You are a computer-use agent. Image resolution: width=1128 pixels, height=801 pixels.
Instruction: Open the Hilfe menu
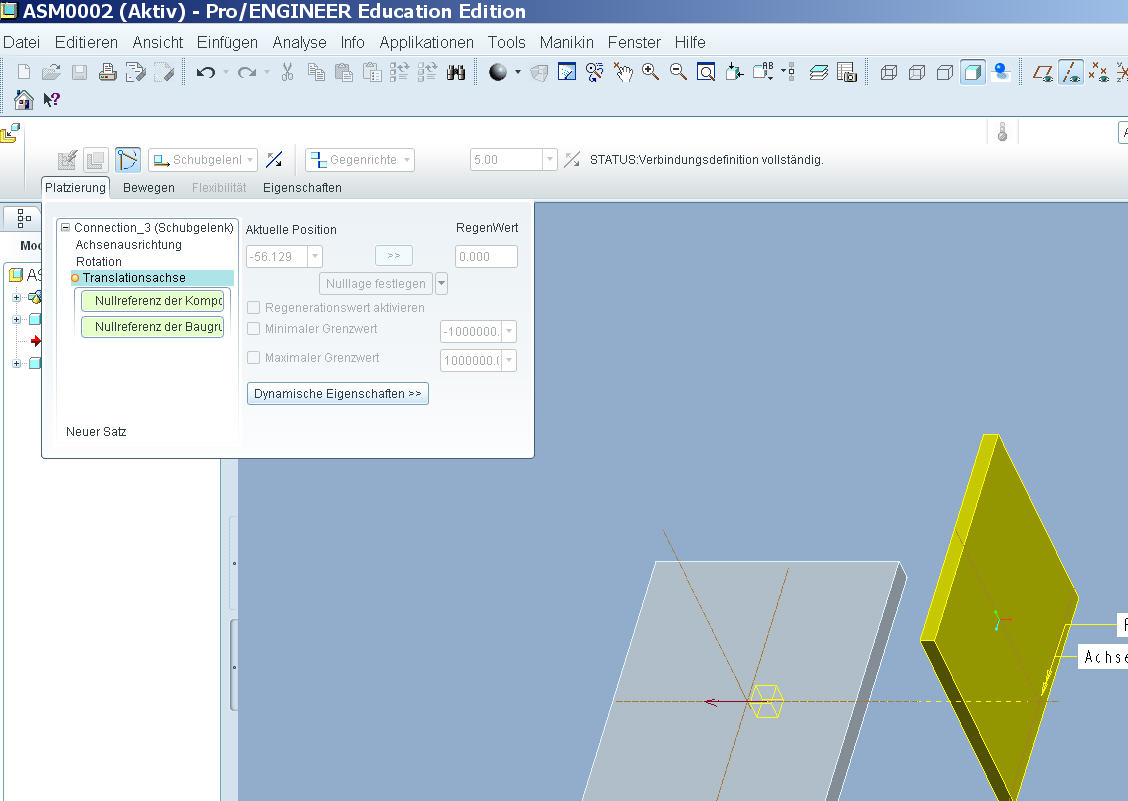coord(690,42)
